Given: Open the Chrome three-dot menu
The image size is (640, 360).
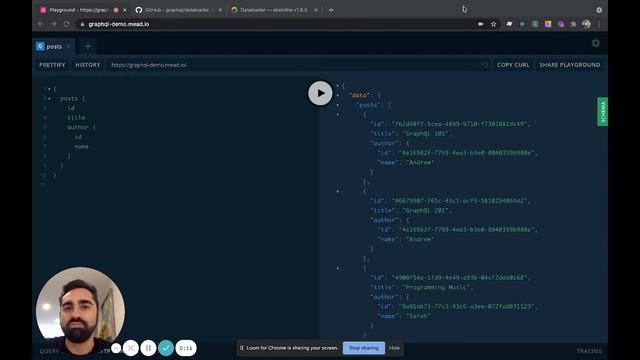Looking at the screenshot, I should click(x=599, y=24).
